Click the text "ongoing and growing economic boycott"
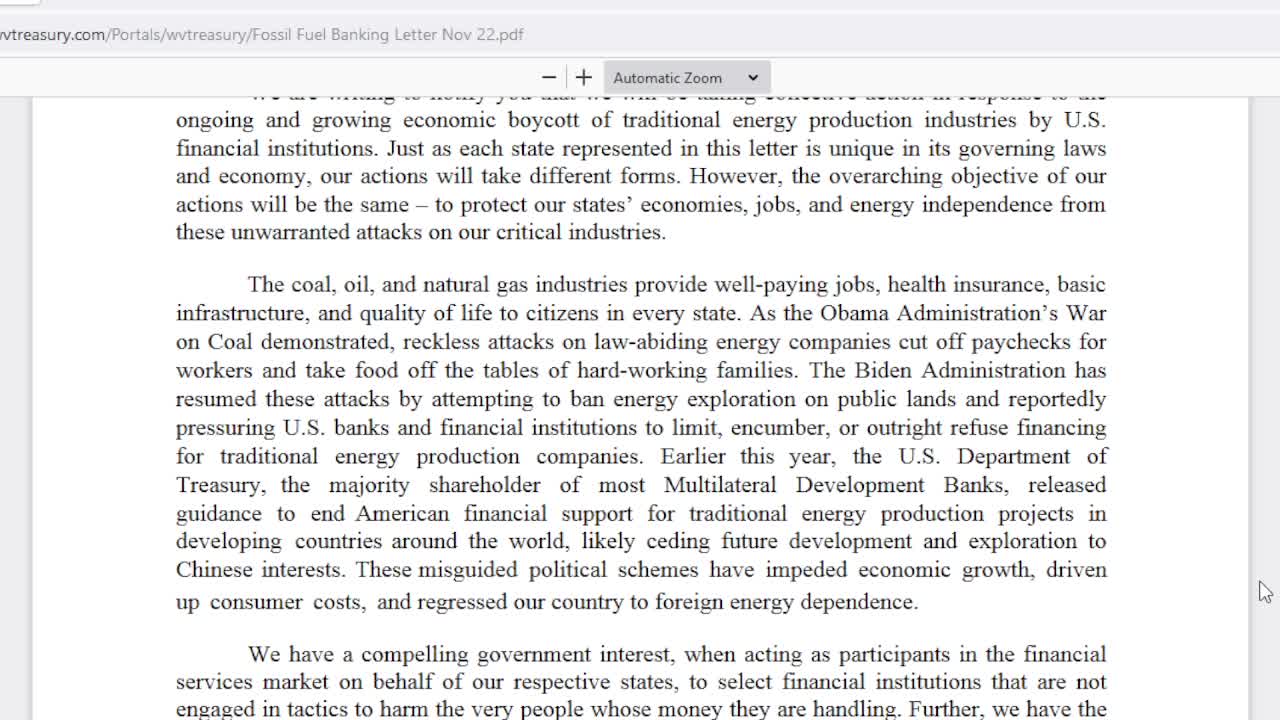The width and height of the screenshot is (1280, 720). pos(377,121)
